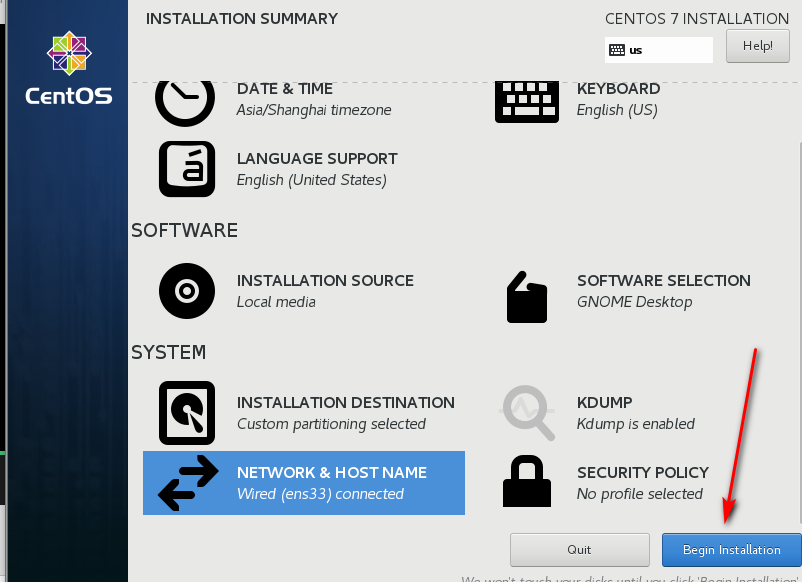
Task: Open Date & Time clock icon
Action: 185,103
